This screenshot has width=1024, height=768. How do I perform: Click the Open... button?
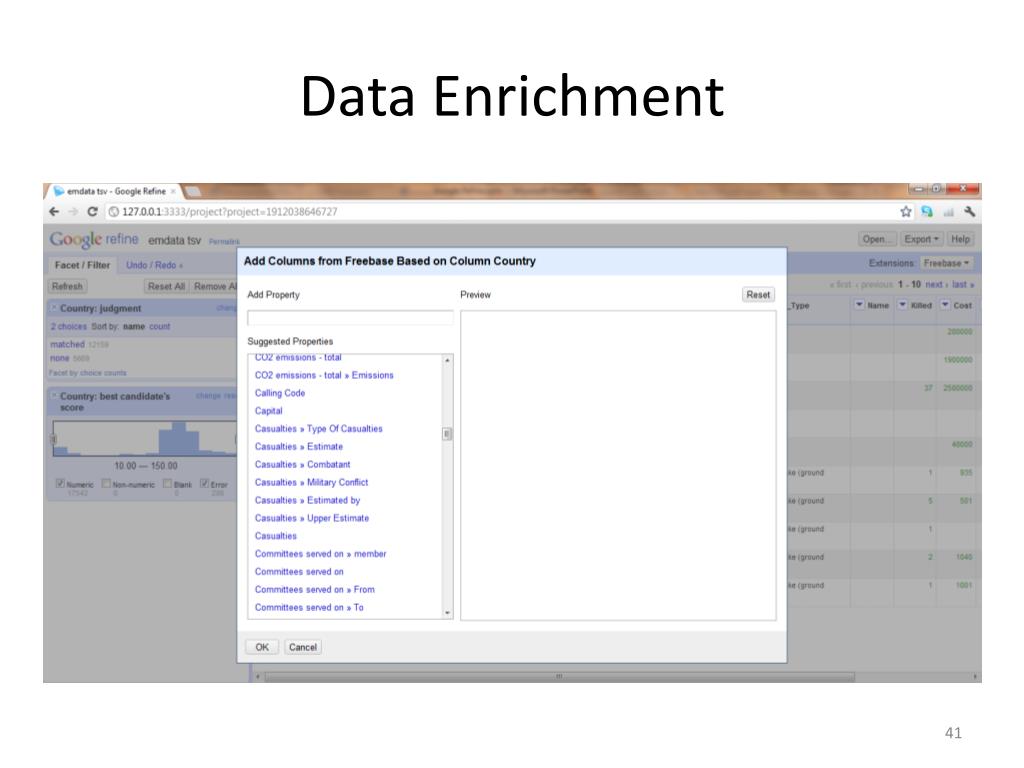877,239
